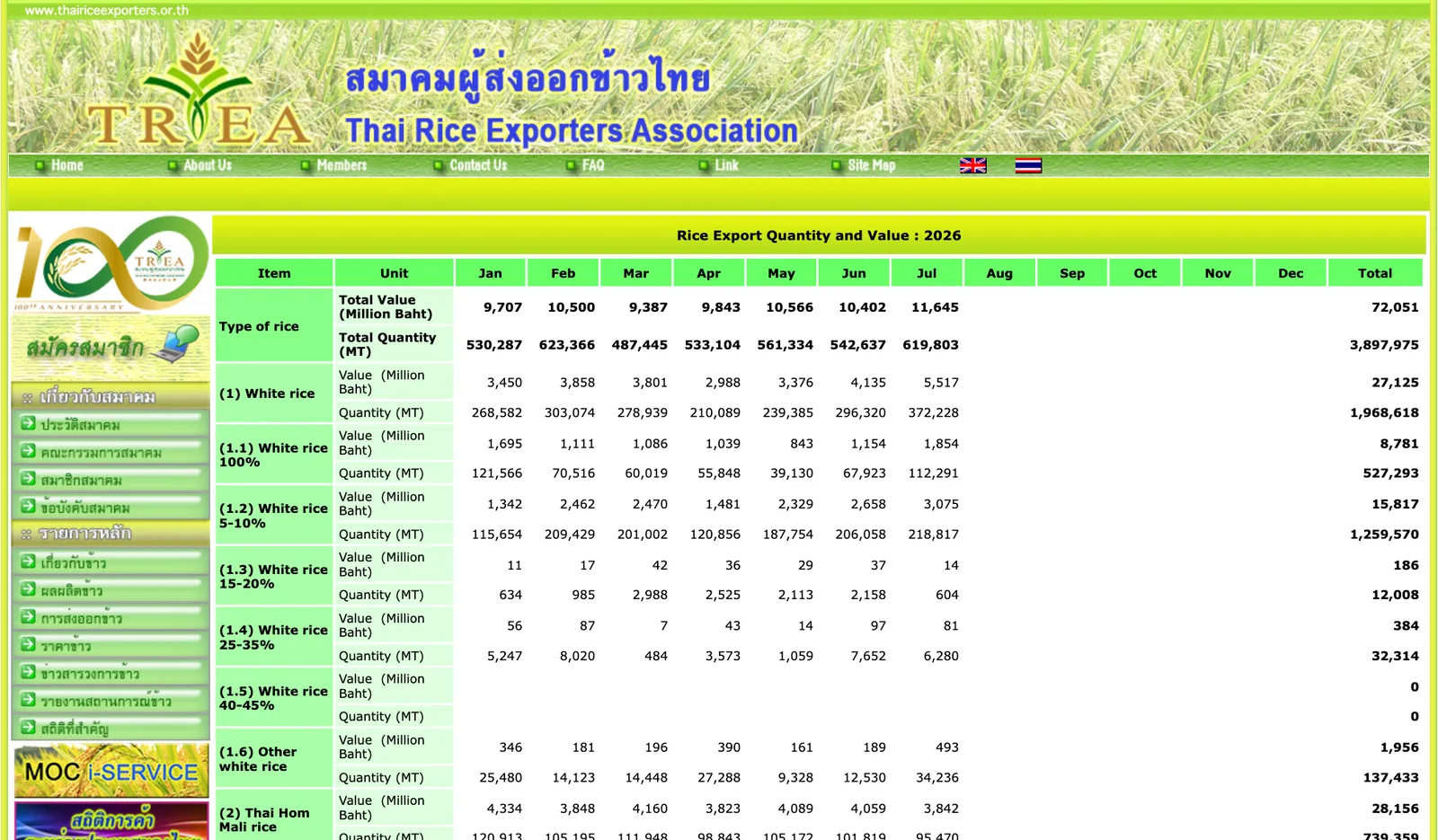Image resolution: width=1438 pixels, height=840 pixels.
Task: Click the '(1.2) White rice 5-10%' row label
Action: pyautogui.click(x=273, y=516)
